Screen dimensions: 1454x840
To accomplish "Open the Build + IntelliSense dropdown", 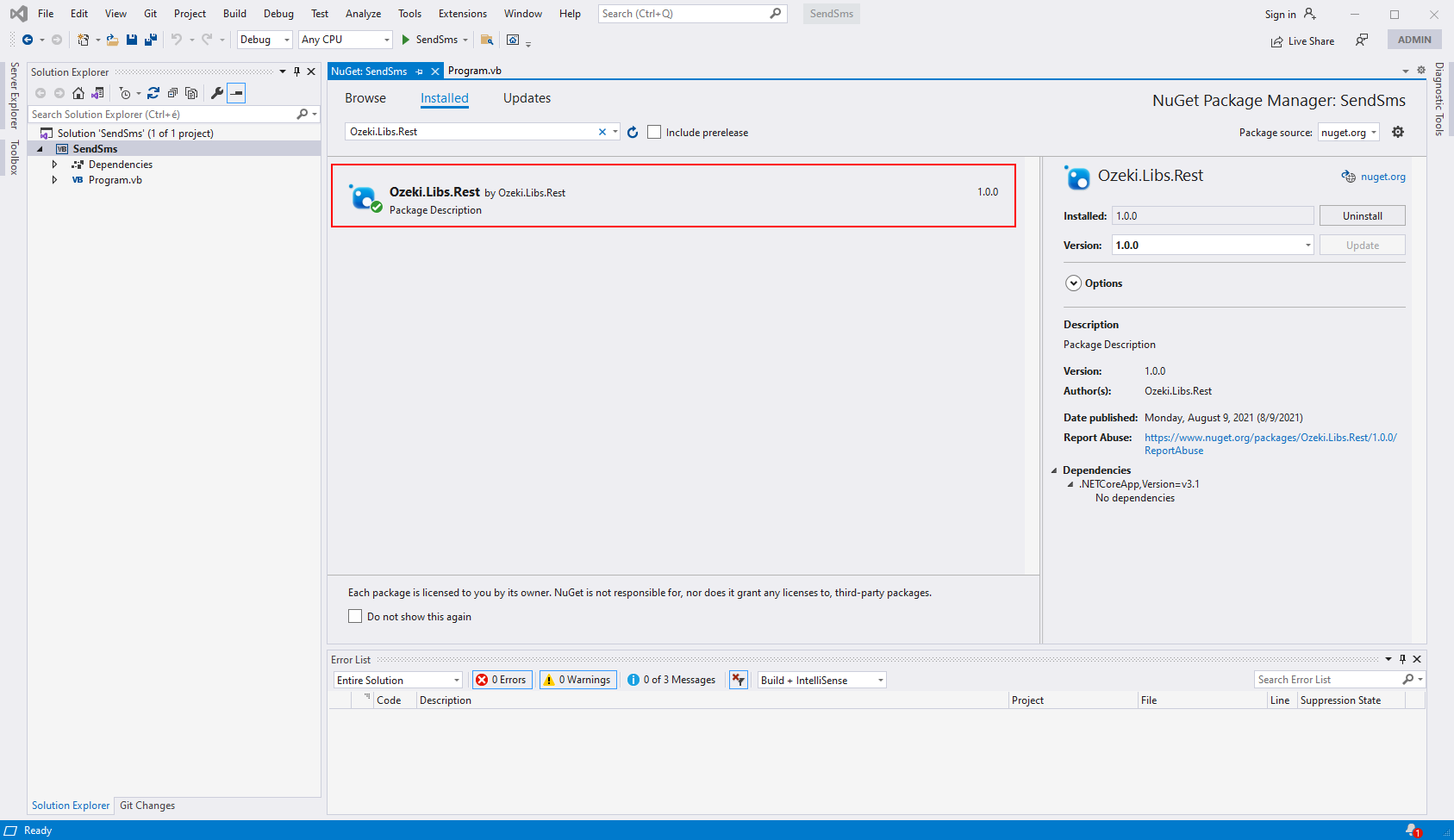I will [821, 680].
